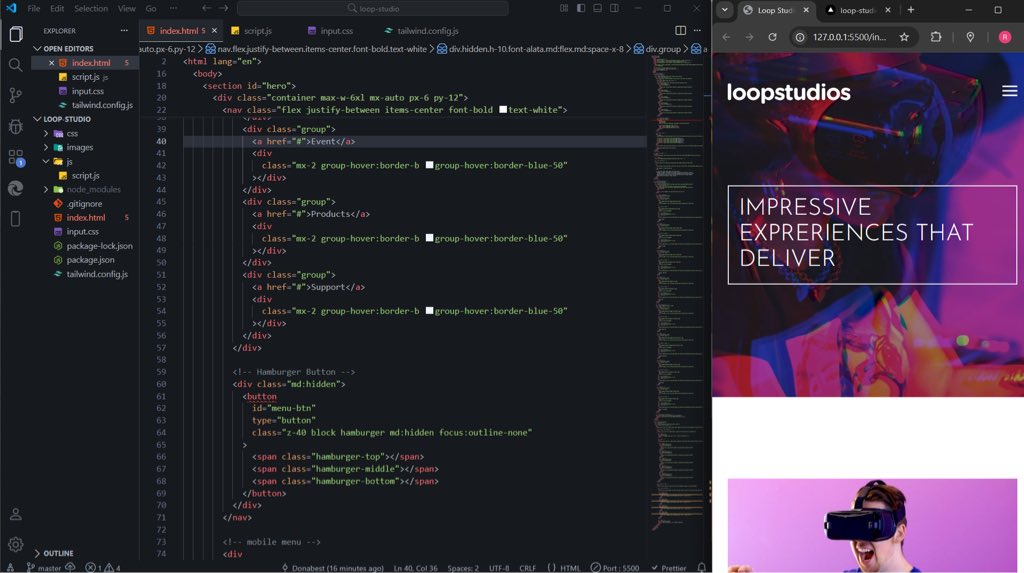Close index.html in Open Editors list
Viewport: 1024px width, 573px height.
(x=52, y=63)
